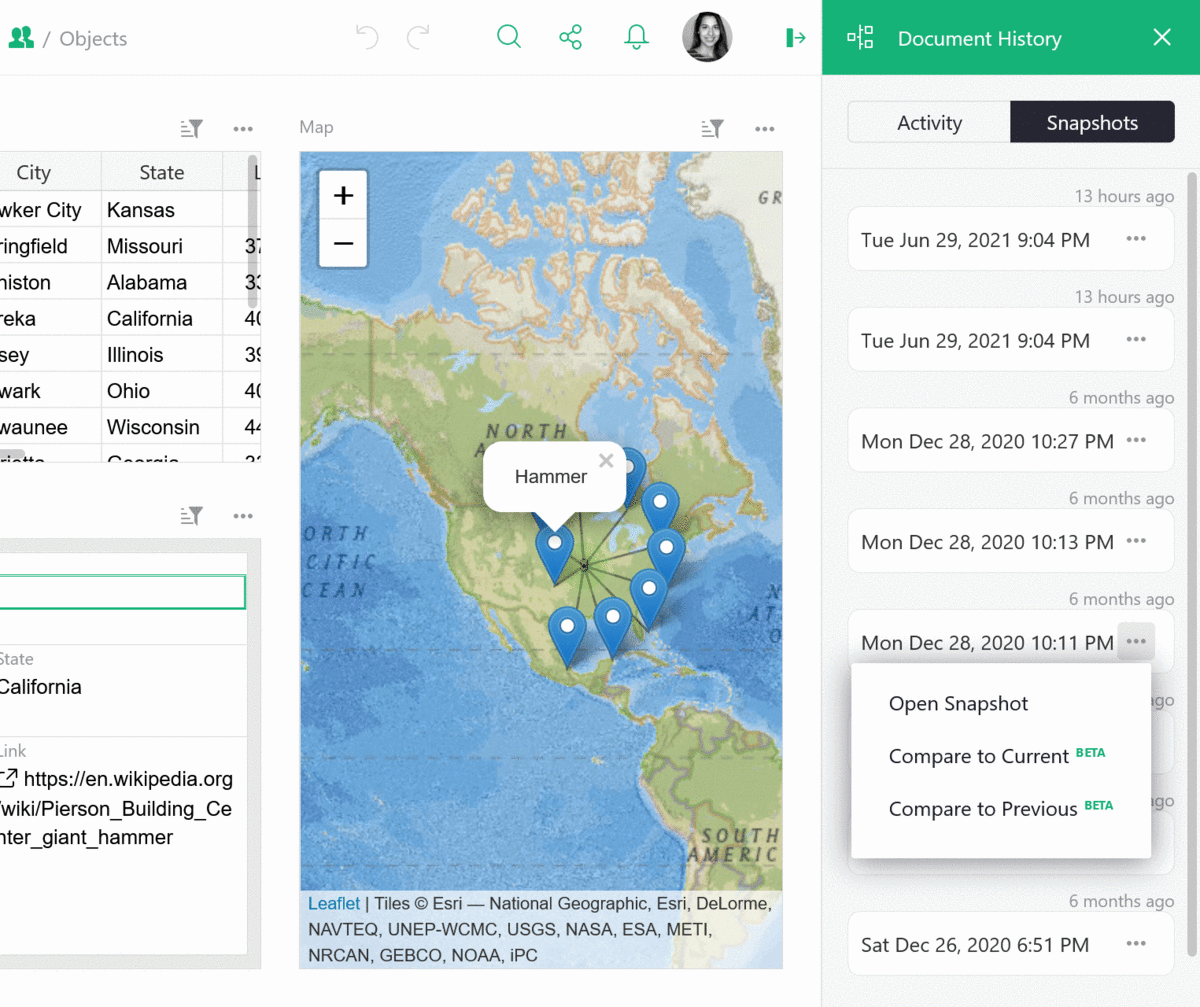Open the notifications bell

636,38
